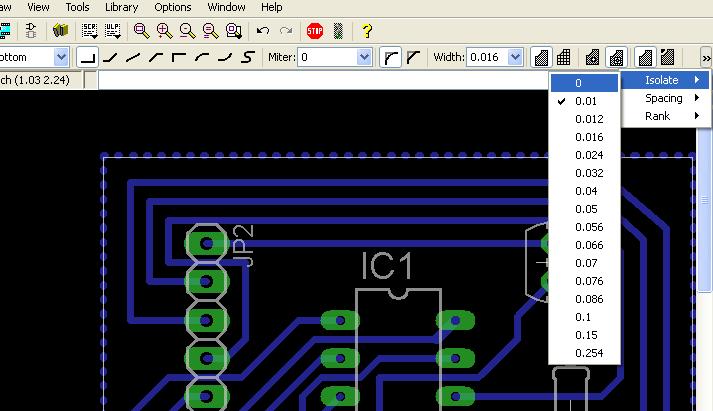The image size is (713, 411).
Task: Choose isolate value 0.012
Action: pos(584,119)
